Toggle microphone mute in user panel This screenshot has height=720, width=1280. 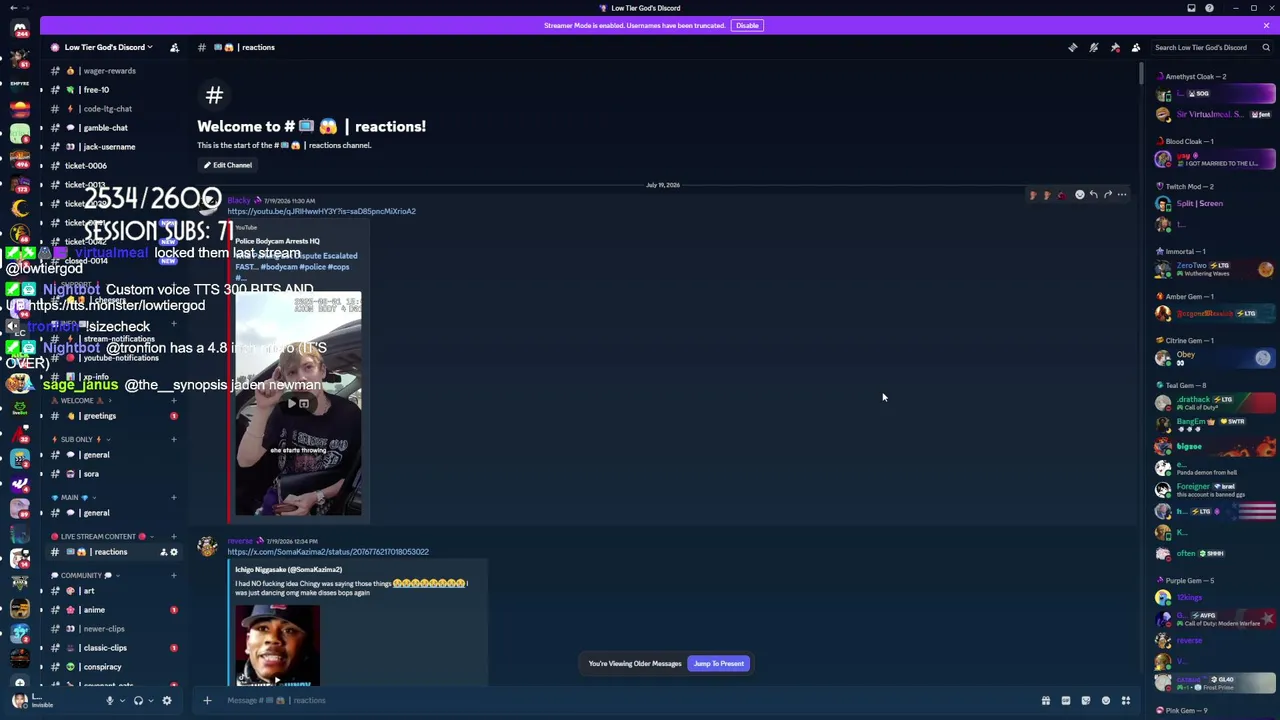pyautogui.click(x=110, y=701)
